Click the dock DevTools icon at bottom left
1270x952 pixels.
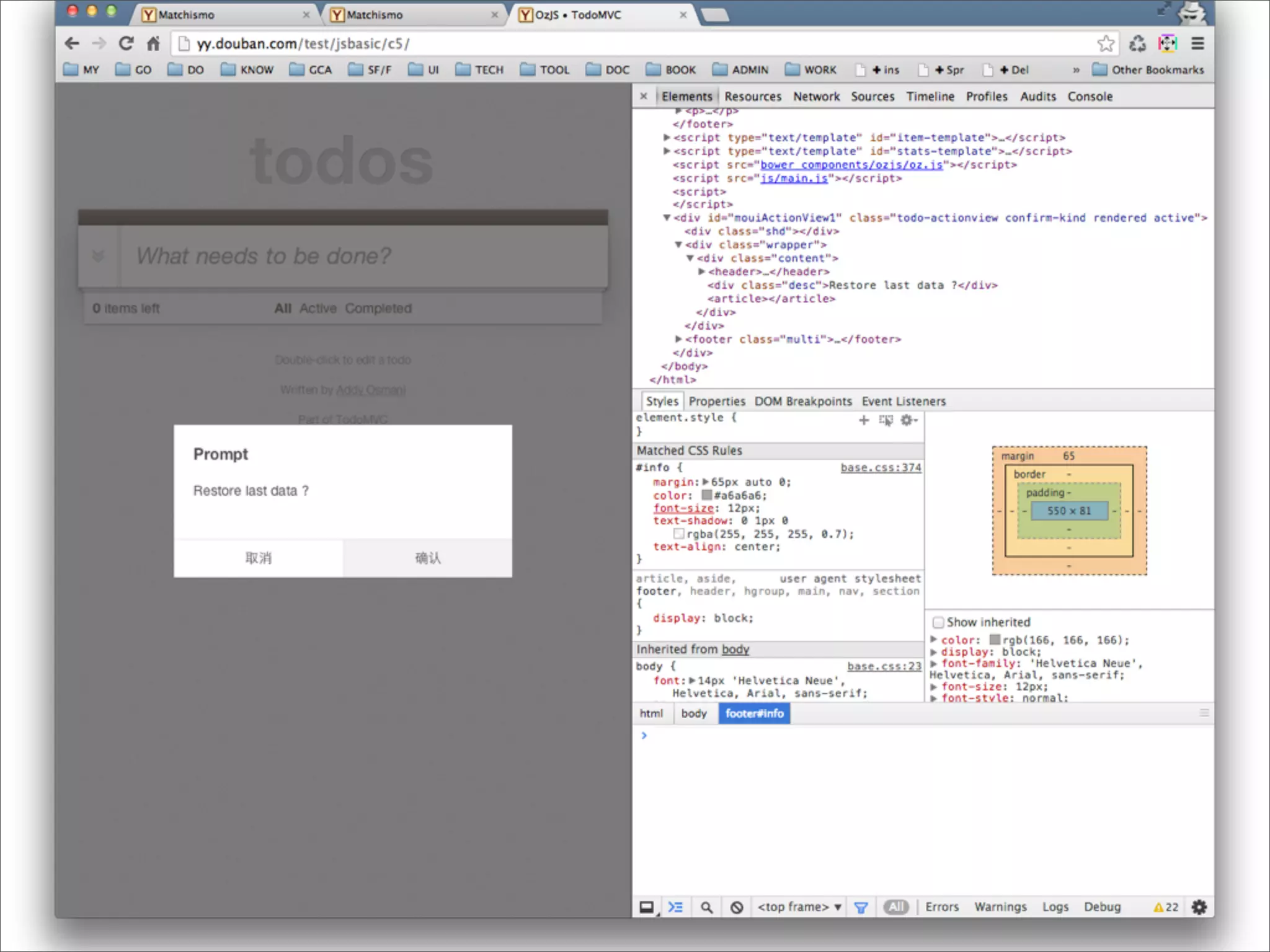[647, 907]
